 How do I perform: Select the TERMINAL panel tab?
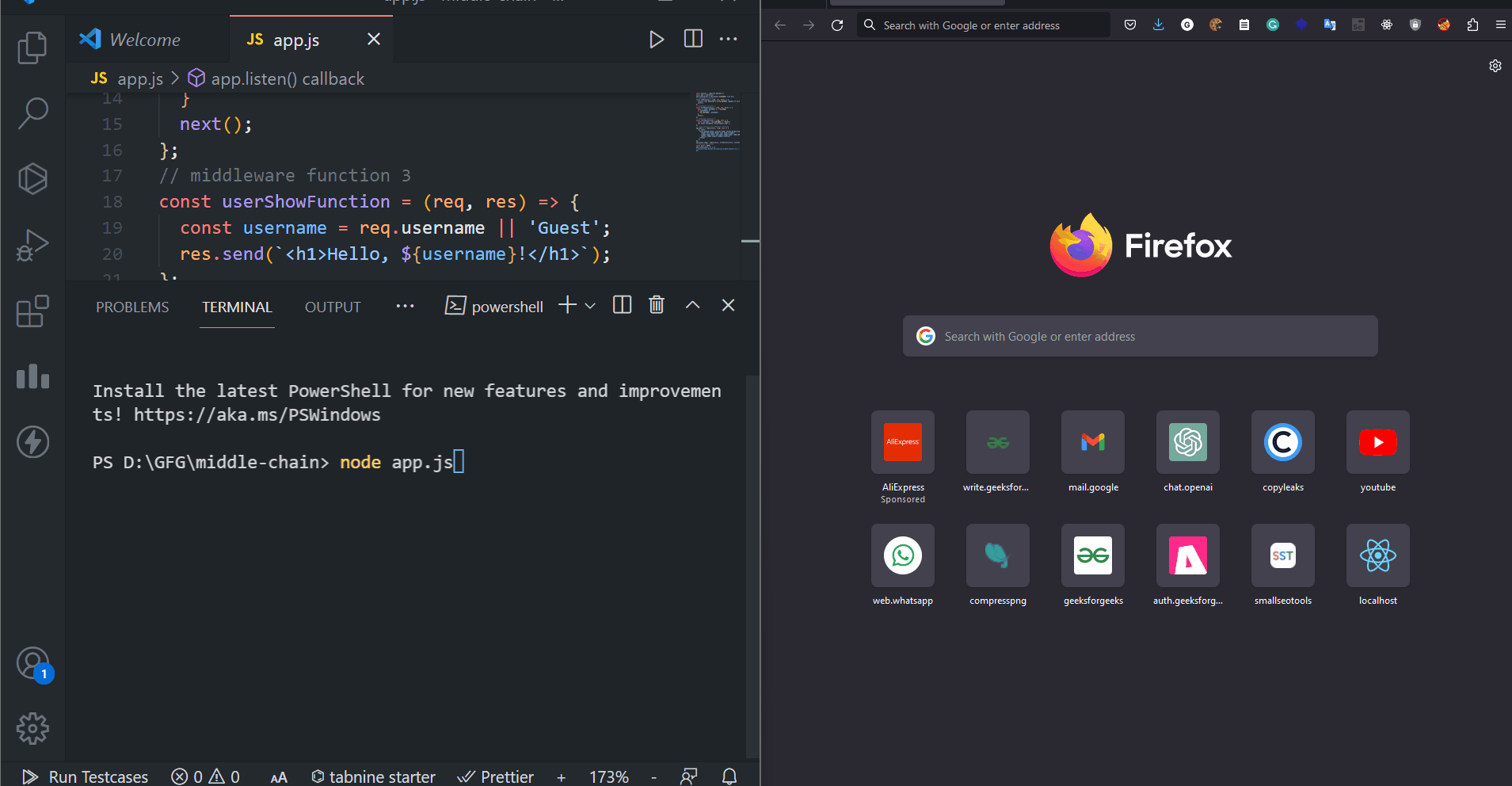[x=237, y=307]
